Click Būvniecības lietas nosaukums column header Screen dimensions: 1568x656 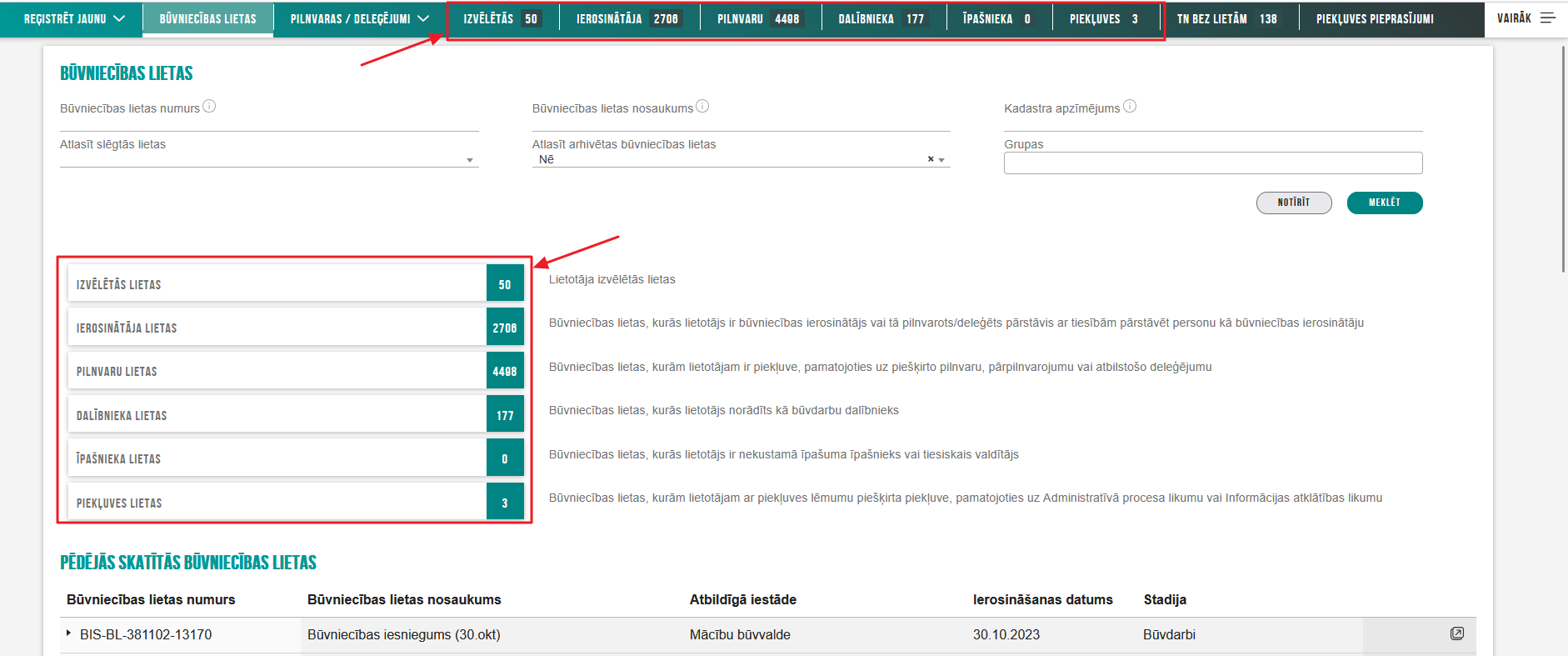click(x=404, y=599)
